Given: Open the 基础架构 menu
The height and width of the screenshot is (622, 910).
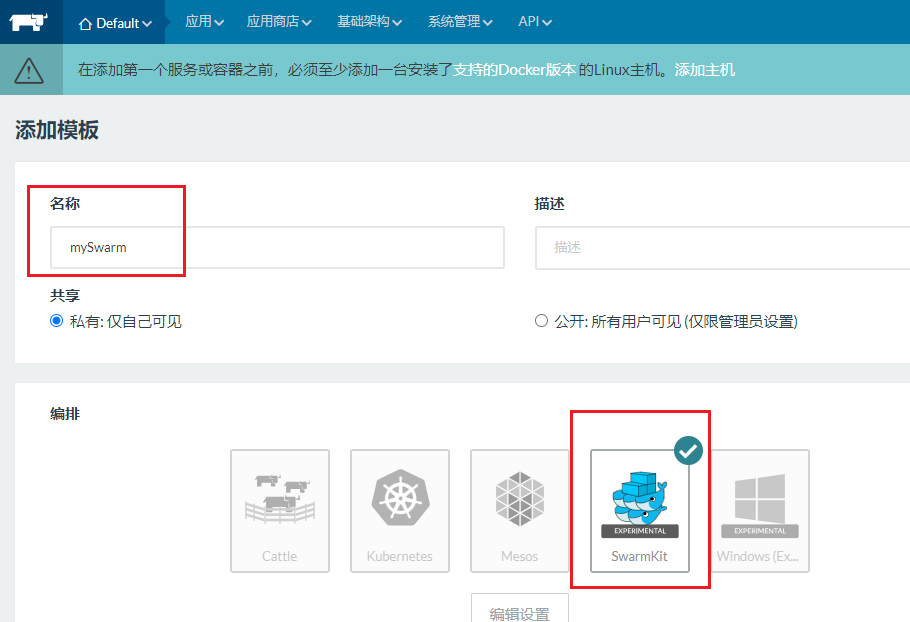Looking at the screenshot, I should point(369,22).
